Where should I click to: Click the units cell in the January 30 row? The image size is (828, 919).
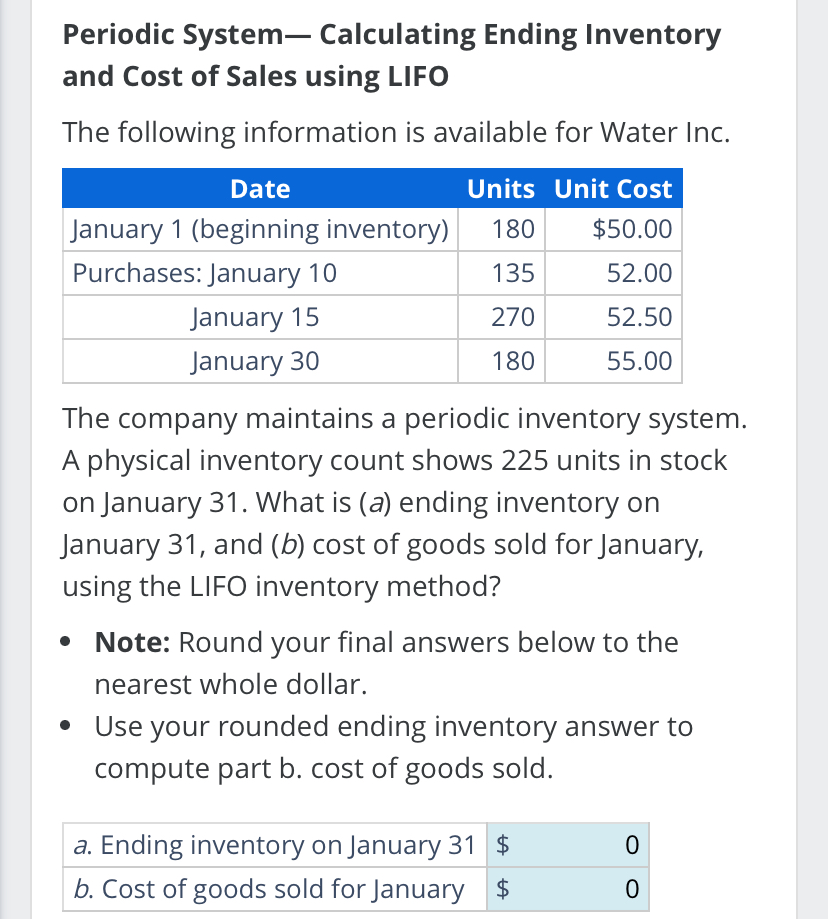point(513,361)
